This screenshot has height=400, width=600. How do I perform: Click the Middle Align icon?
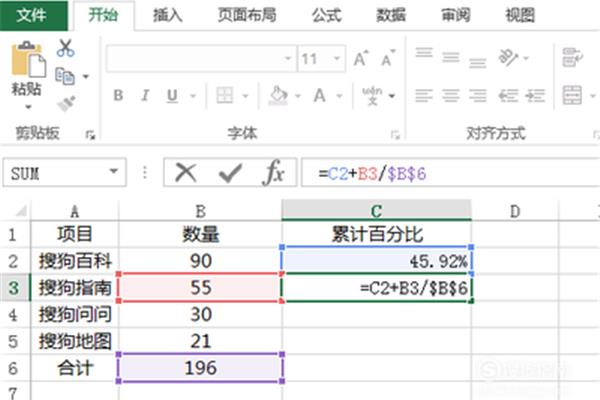pyautogui.click(x=451, y=57)
